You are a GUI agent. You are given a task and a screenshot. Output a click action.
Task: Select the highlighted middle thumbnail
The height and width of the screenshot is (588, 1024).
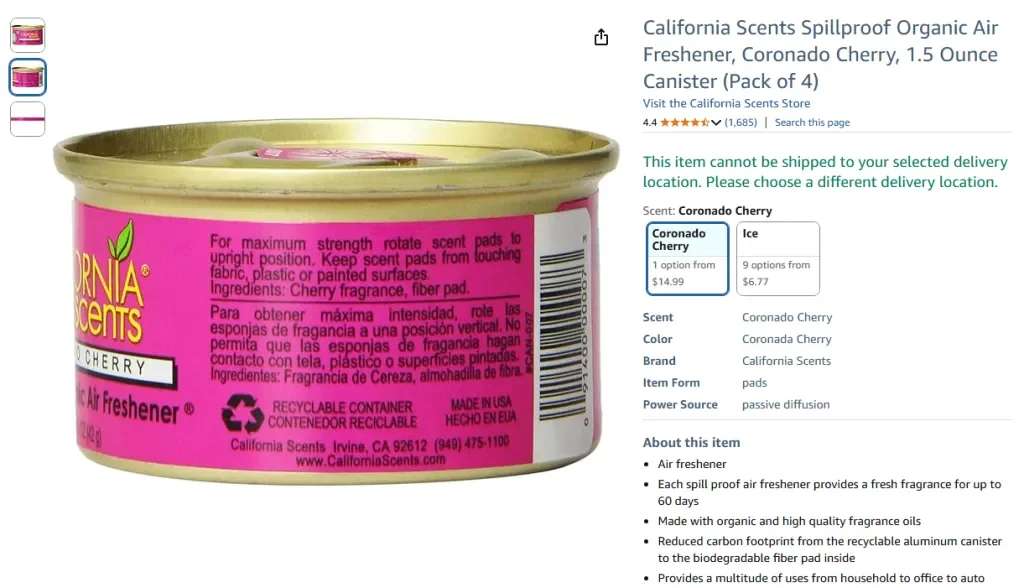27,76
